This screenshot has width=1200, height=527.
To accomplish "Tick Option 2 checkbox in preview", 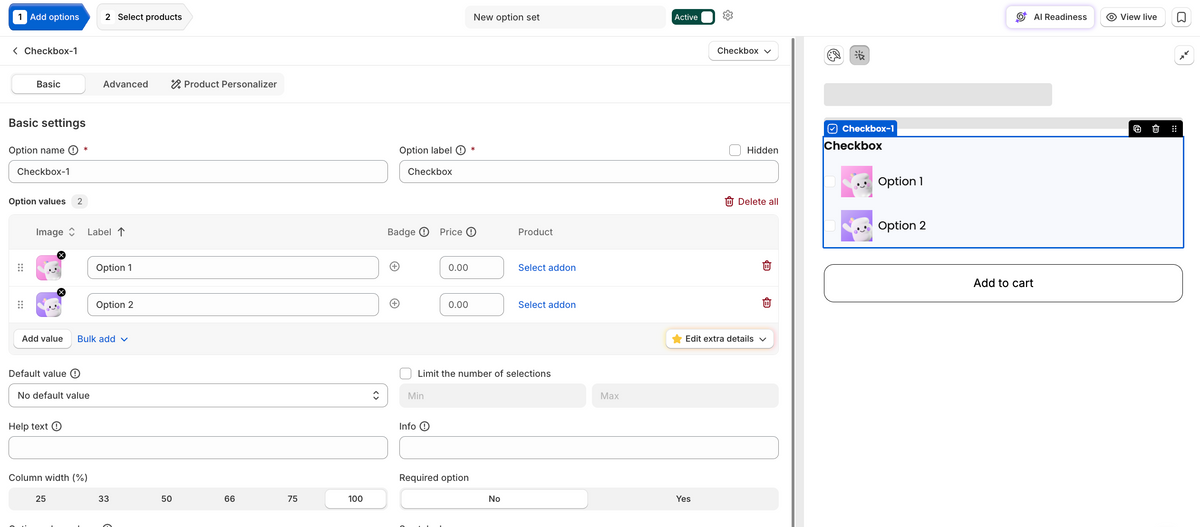I will (830, 226).
